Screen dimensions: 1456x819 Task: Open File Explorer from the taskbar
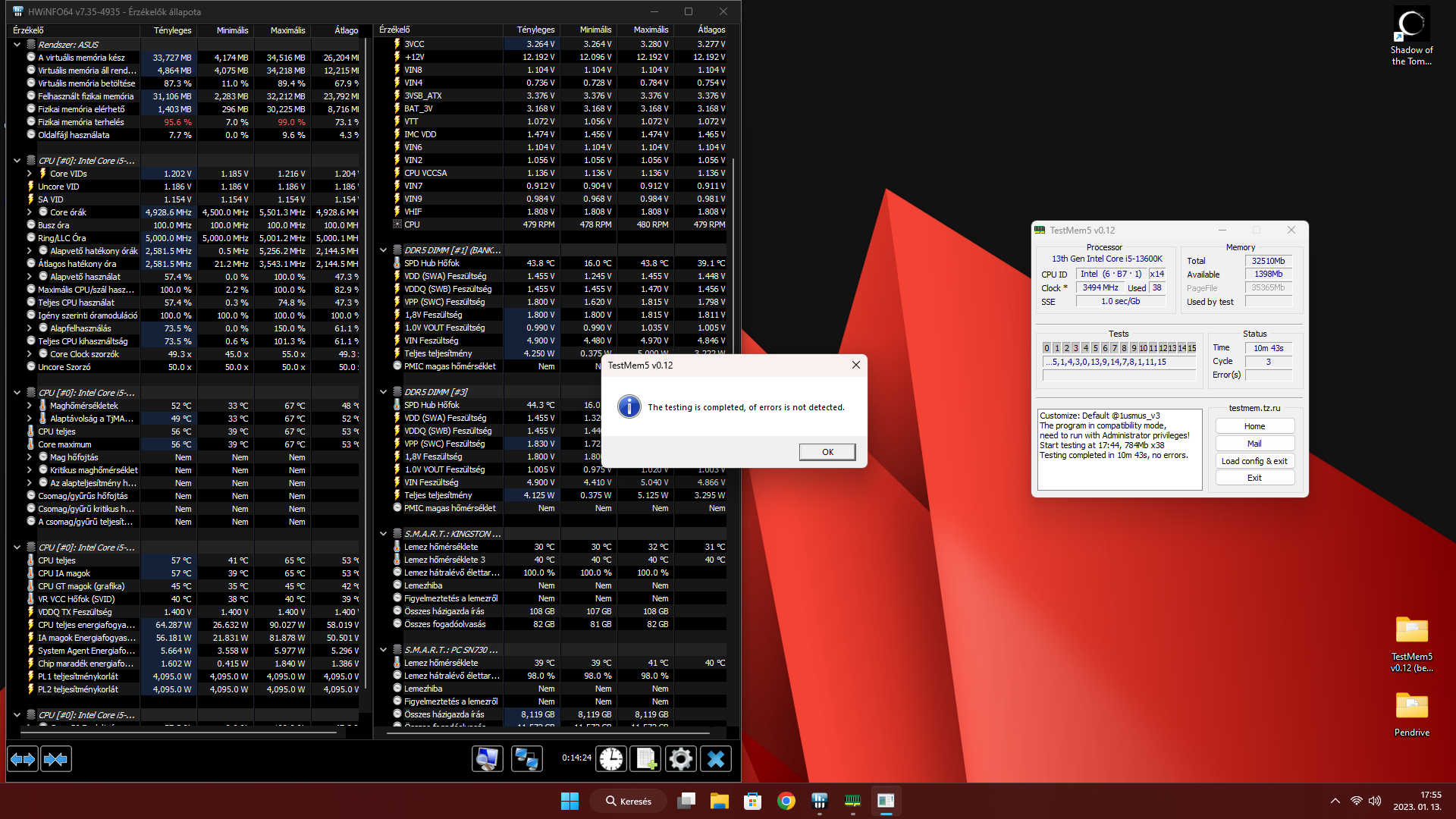coord(720,801)
